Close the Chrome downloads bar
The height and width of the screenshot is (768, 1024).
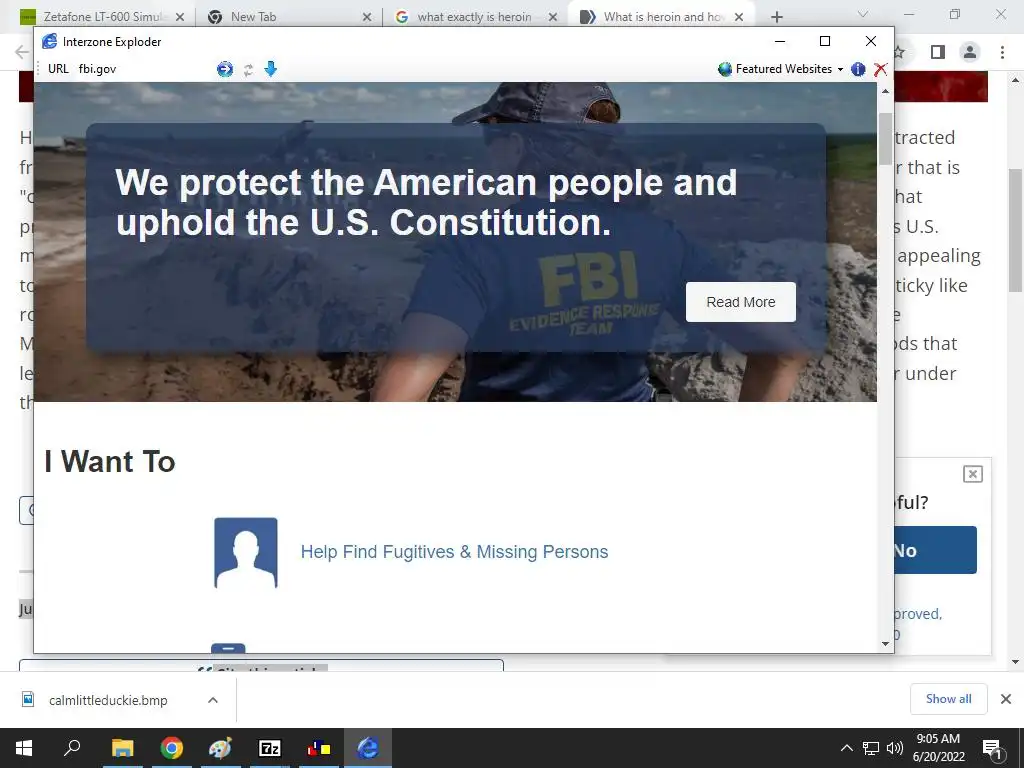(x=1006, y=699)
